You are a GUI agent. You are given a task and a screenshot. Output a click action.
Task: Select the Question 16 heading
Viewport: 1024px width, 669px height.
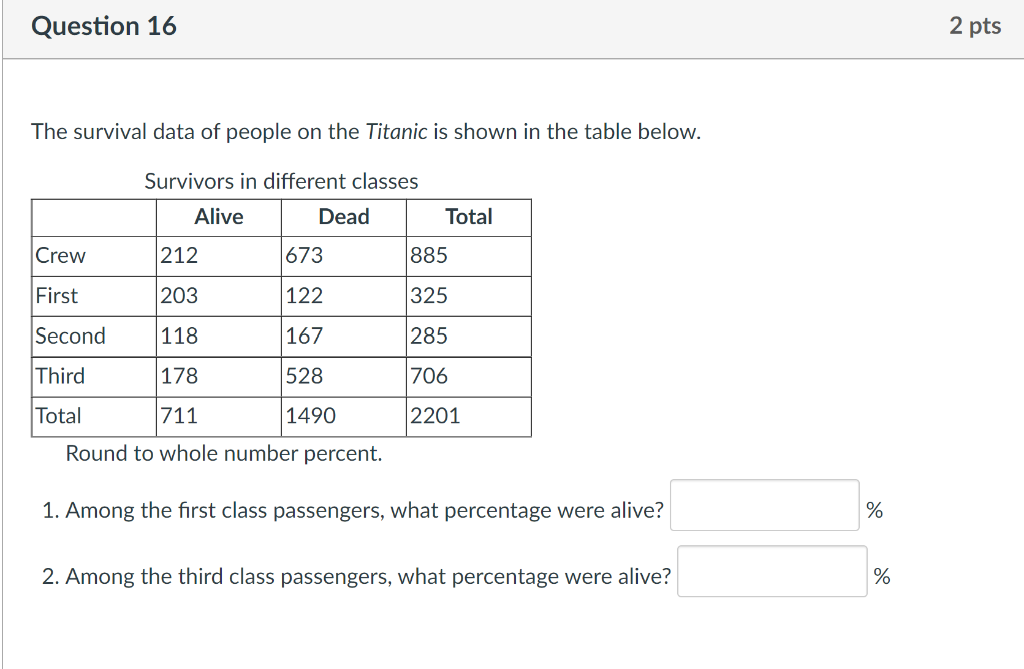pos(104,26)
